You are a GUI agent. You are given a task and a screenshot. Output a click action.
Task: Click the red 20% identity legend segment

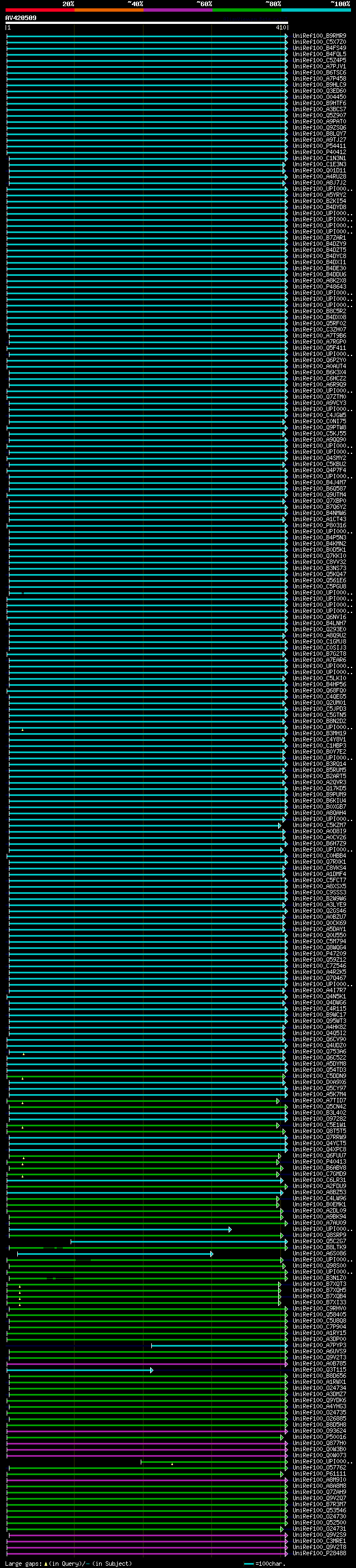[39, 10]
